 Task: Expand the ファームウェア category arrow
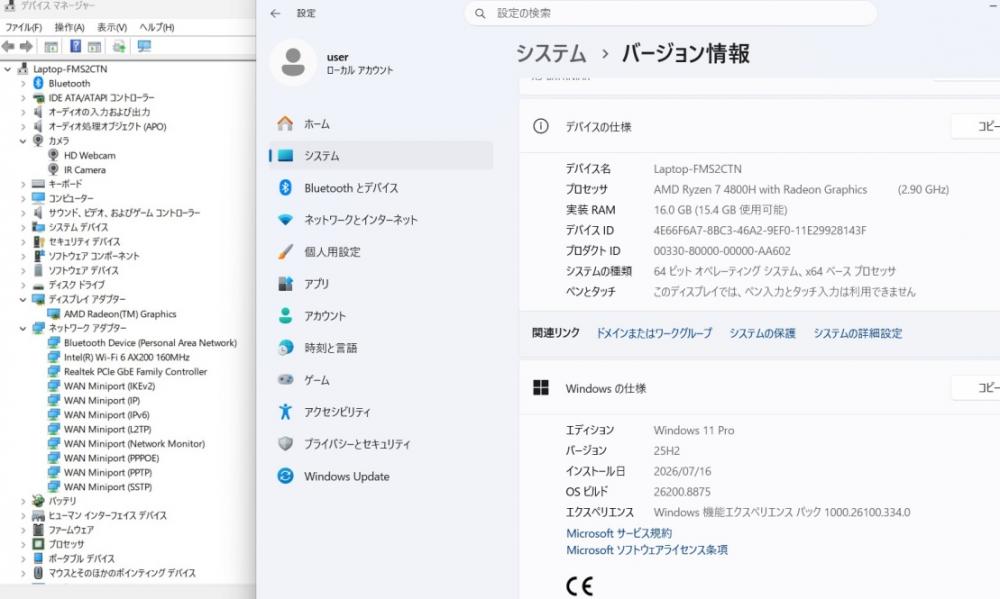[x=23, y=530]
